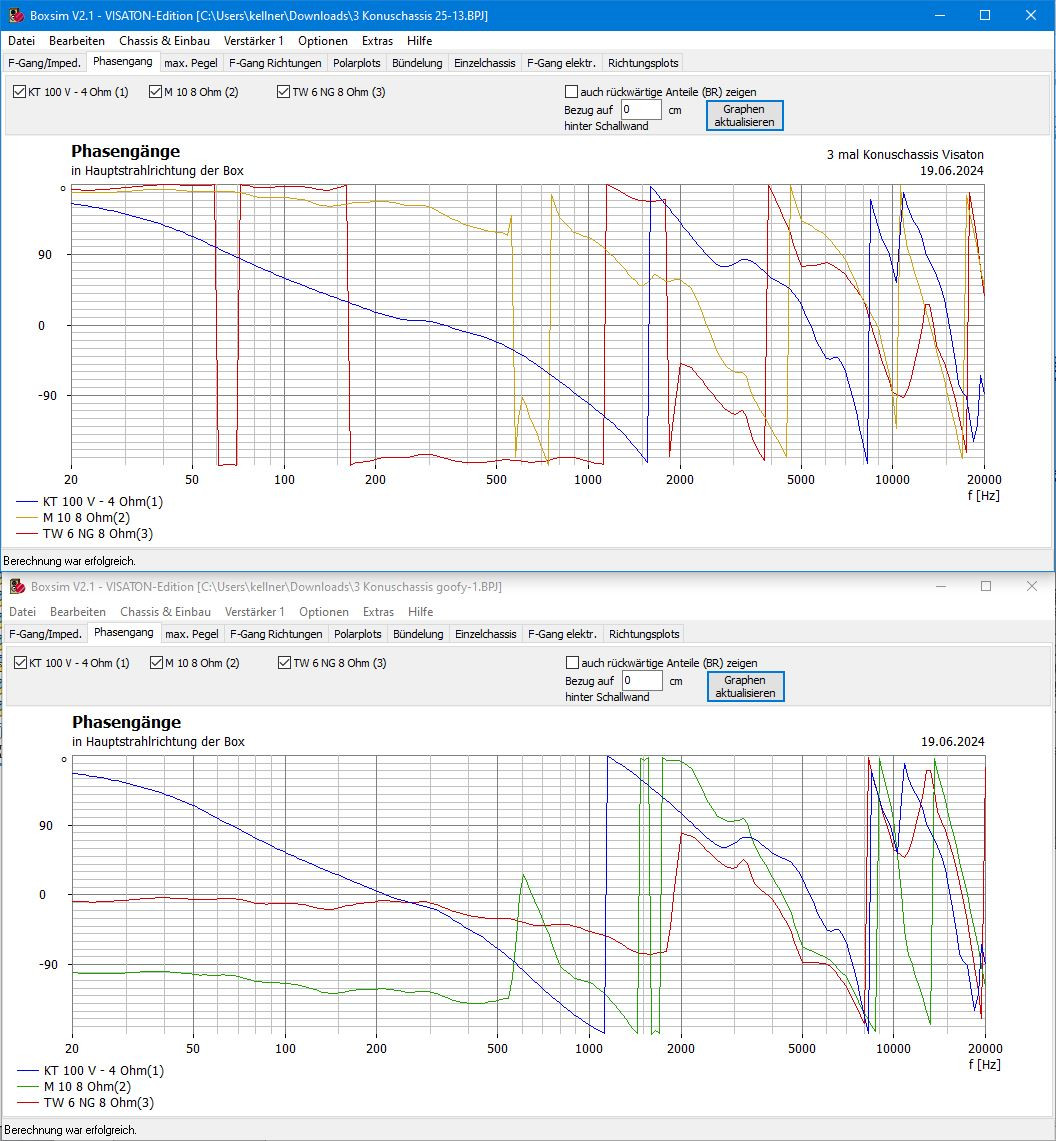The image size is (1056, 1141).
Task: Open F-Gang Richtungen tab in bottom window
Action: click(276, 635)
